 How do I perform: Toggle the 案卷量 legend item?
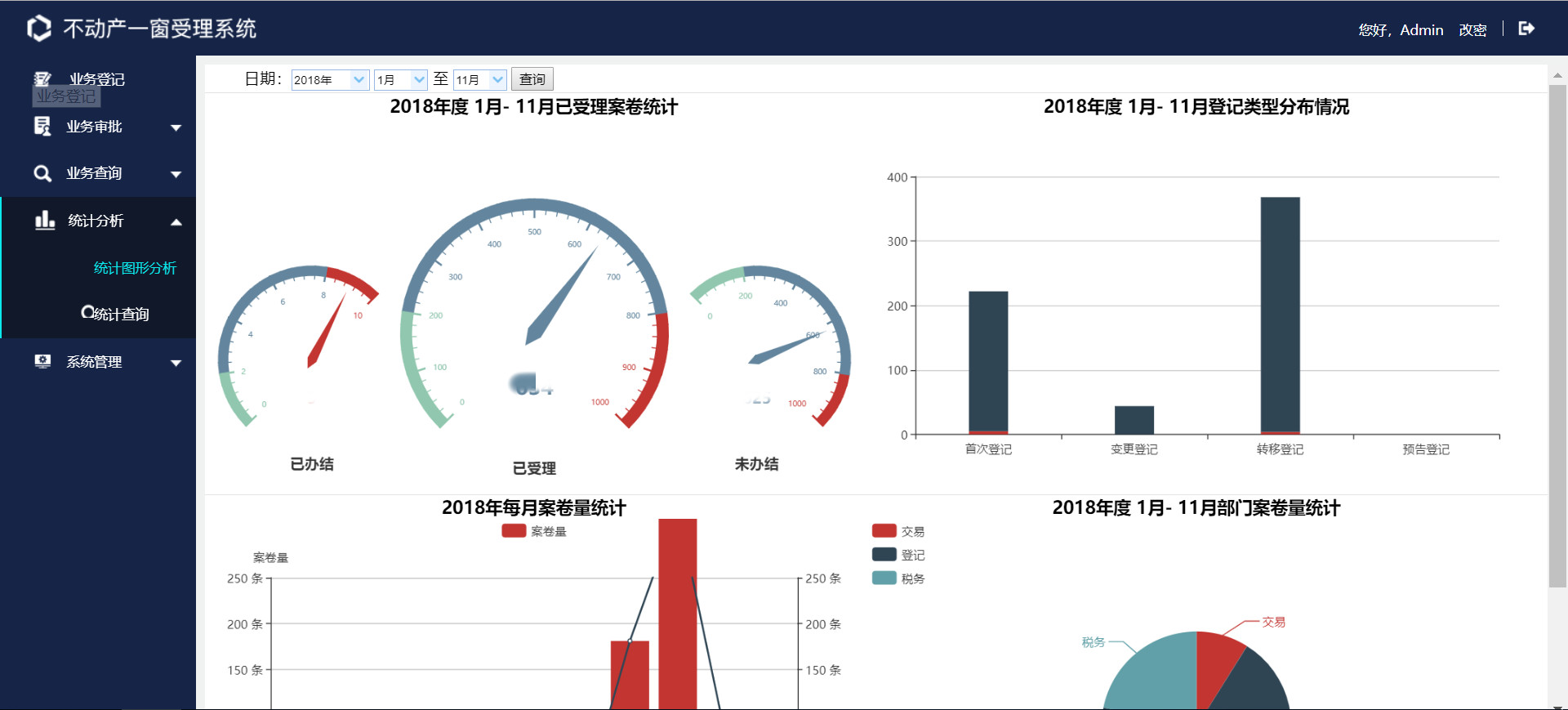(534, 531)
